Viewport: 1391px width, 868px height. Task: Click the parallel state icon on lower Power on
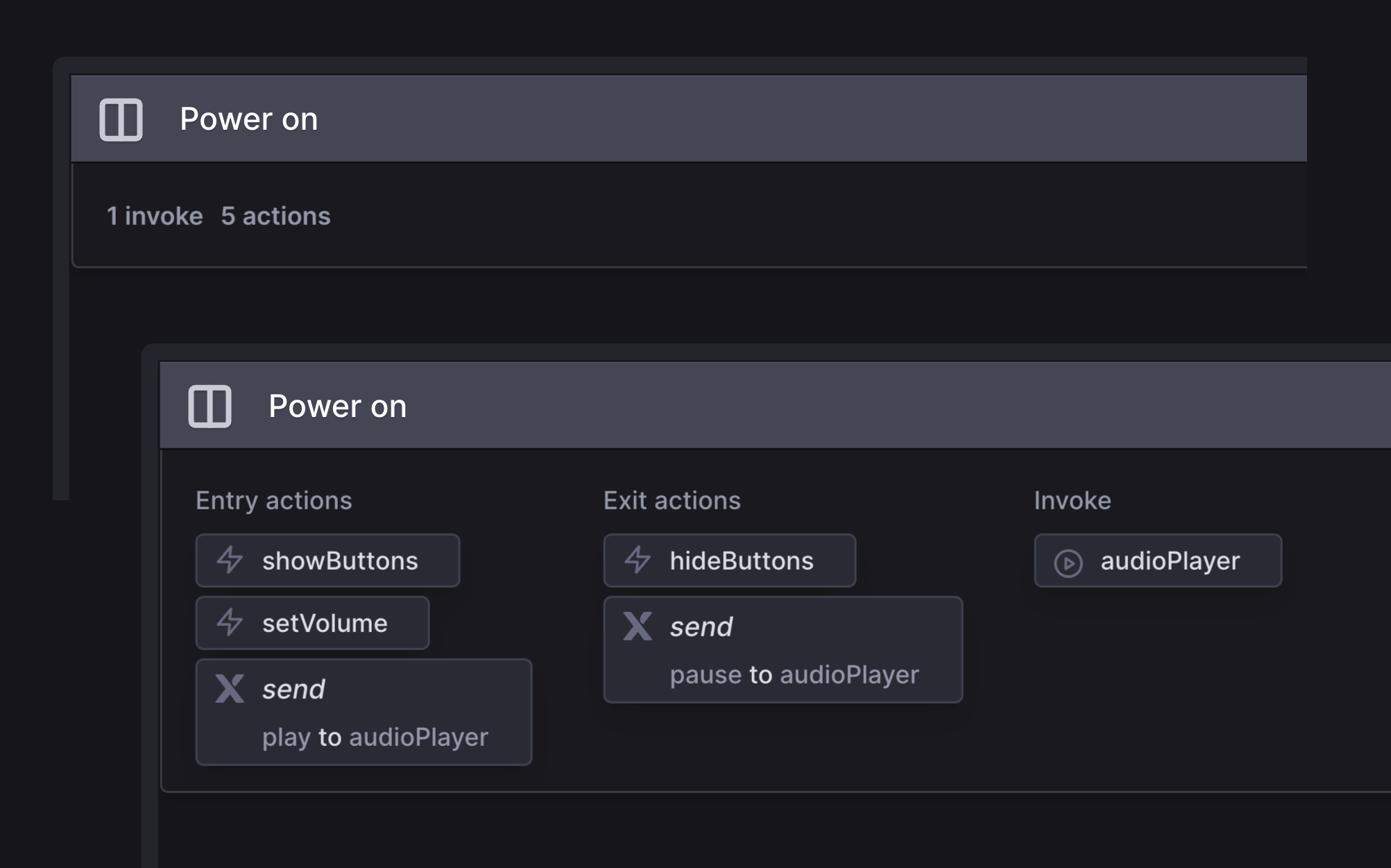pos(211,406)
